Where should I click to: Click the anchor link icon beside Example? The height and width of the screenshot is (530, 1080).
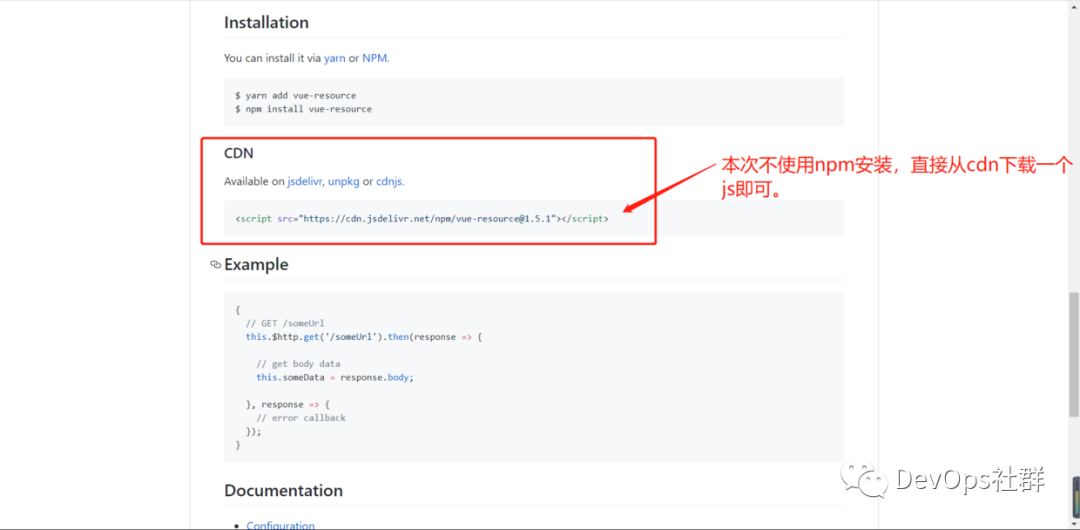(216, 265)
